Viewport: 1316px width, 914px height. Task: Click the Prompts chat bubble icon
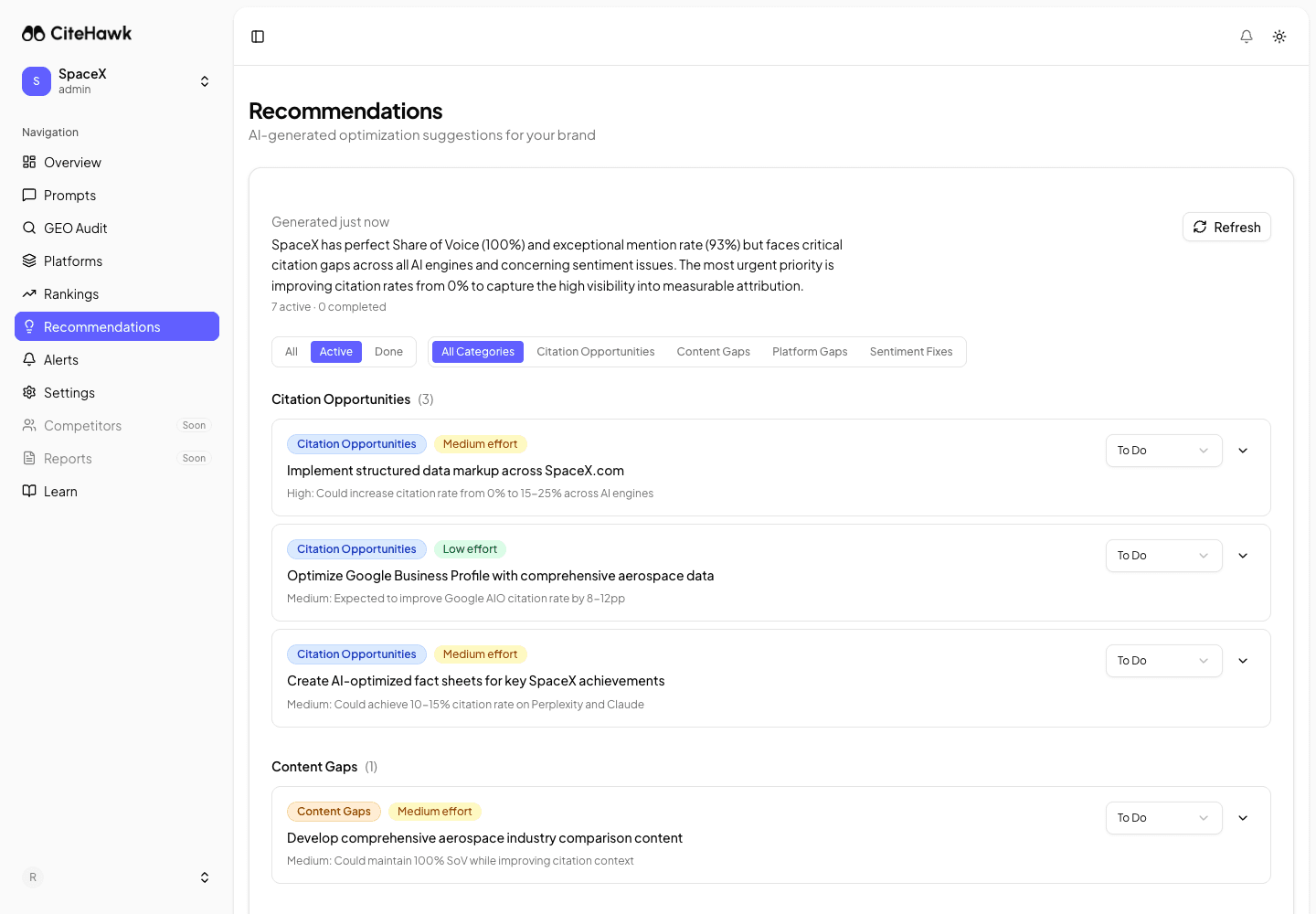click(29, 195)
